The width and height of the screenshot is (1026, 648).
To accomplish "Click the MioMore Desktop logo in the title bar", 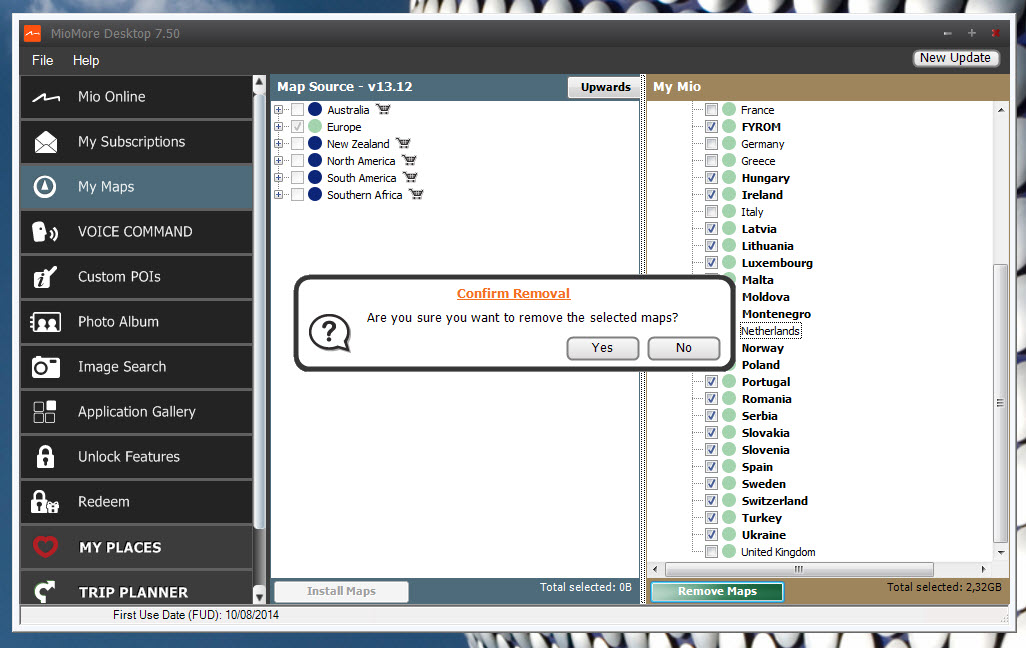I will [x=32, y=33].
